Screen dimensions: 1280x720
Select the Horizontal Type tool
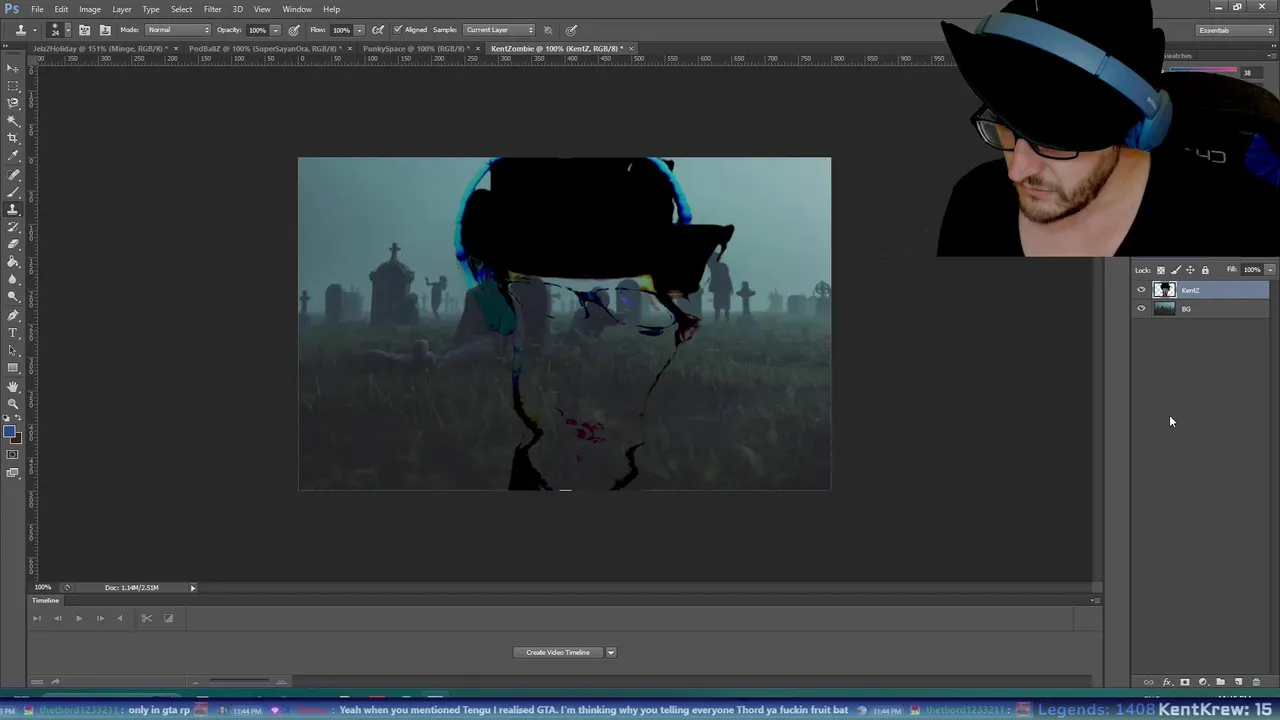13,332
